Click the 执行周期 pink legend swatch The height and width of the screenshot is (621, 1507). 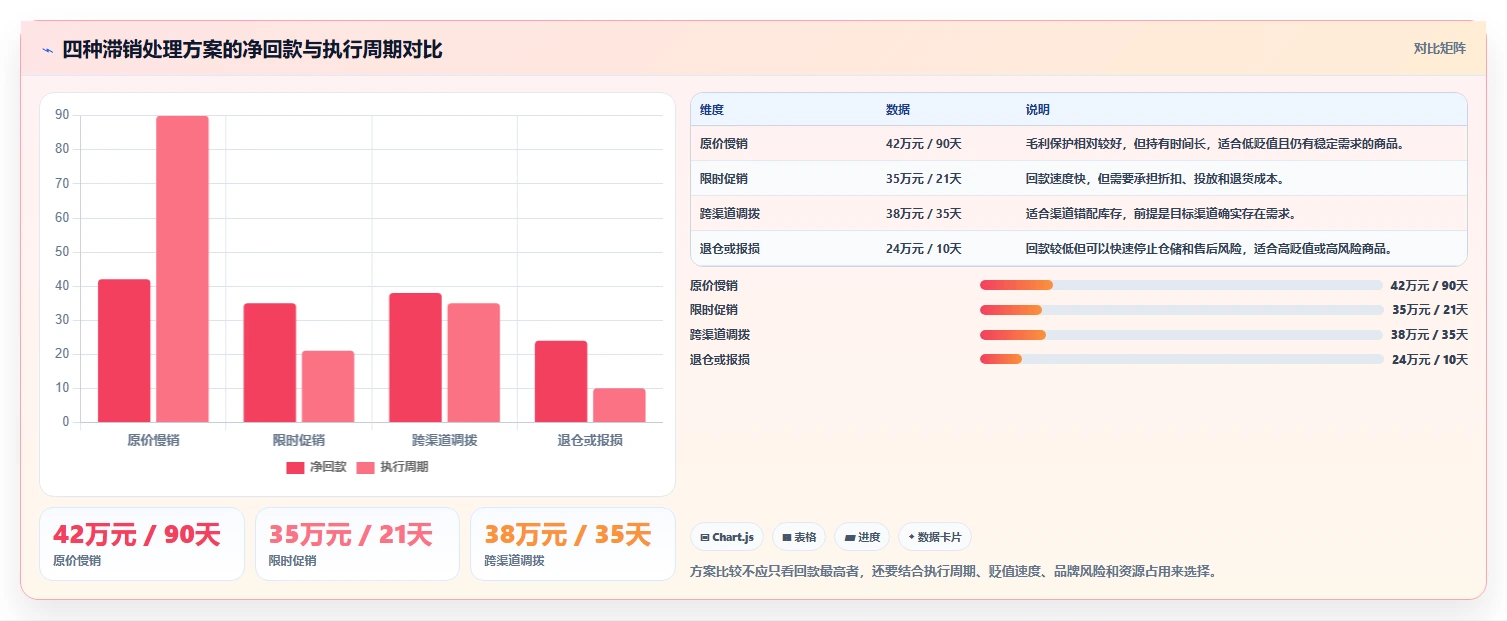pyautogui.click(x=365, y=468)
